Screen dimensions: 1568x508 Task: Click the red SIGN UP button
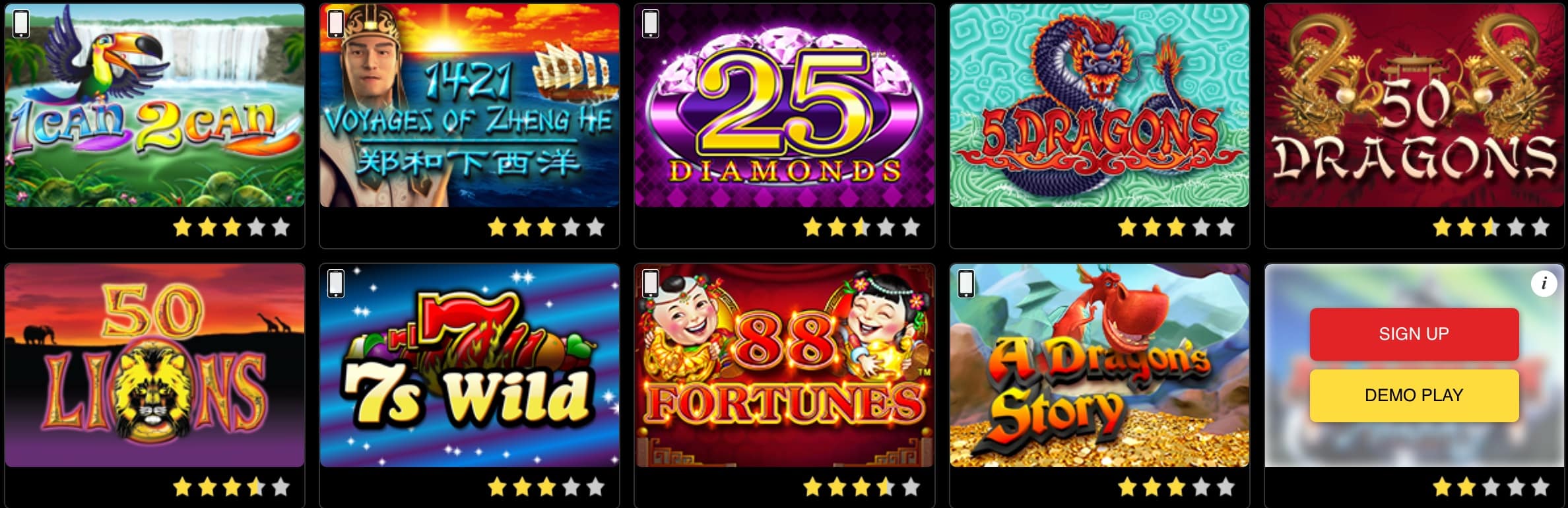[1414, 334]
